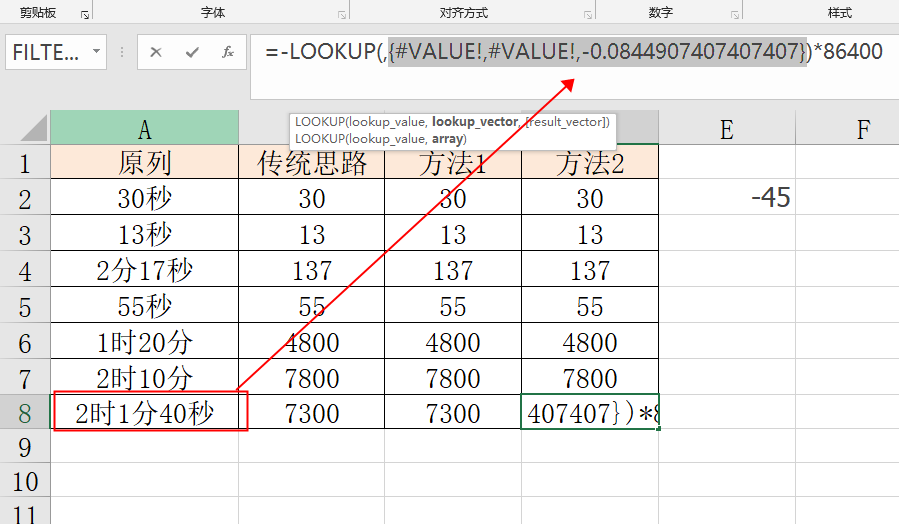Select header cell 传统思路

tap(311, 162)
